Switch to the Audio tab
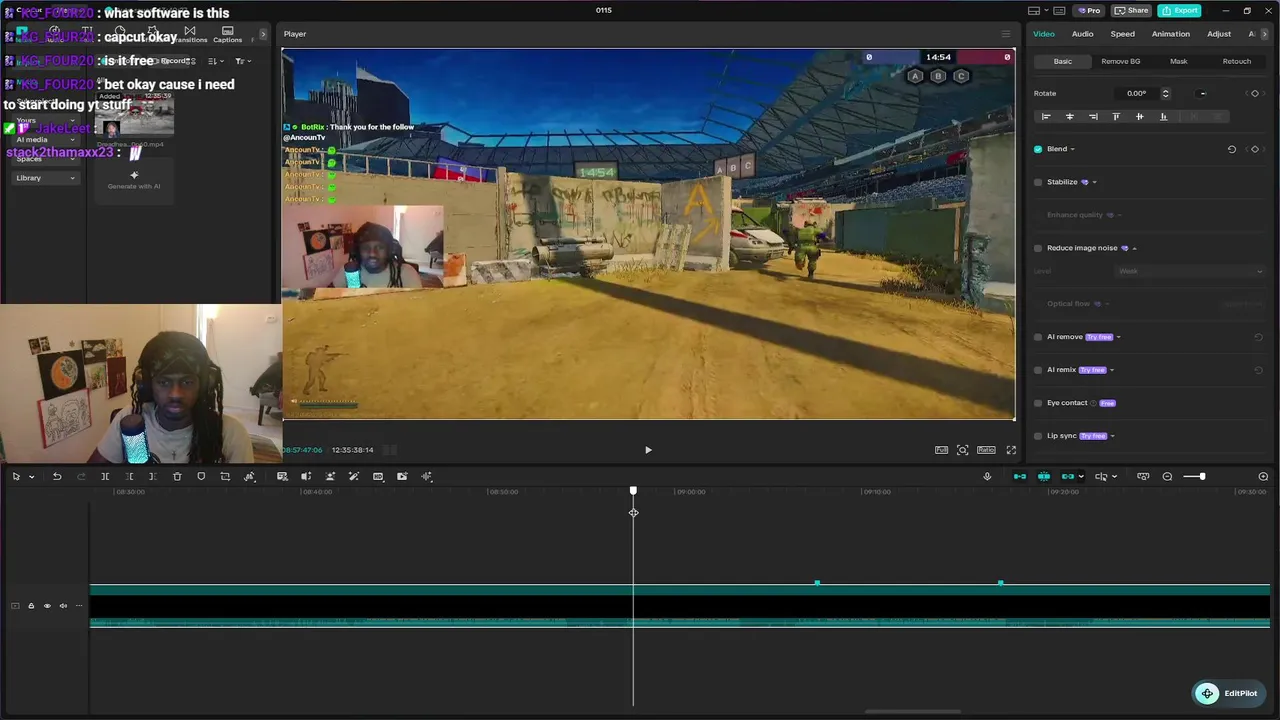This screenshot has width=1280, height=720. tap(1083, 34)
